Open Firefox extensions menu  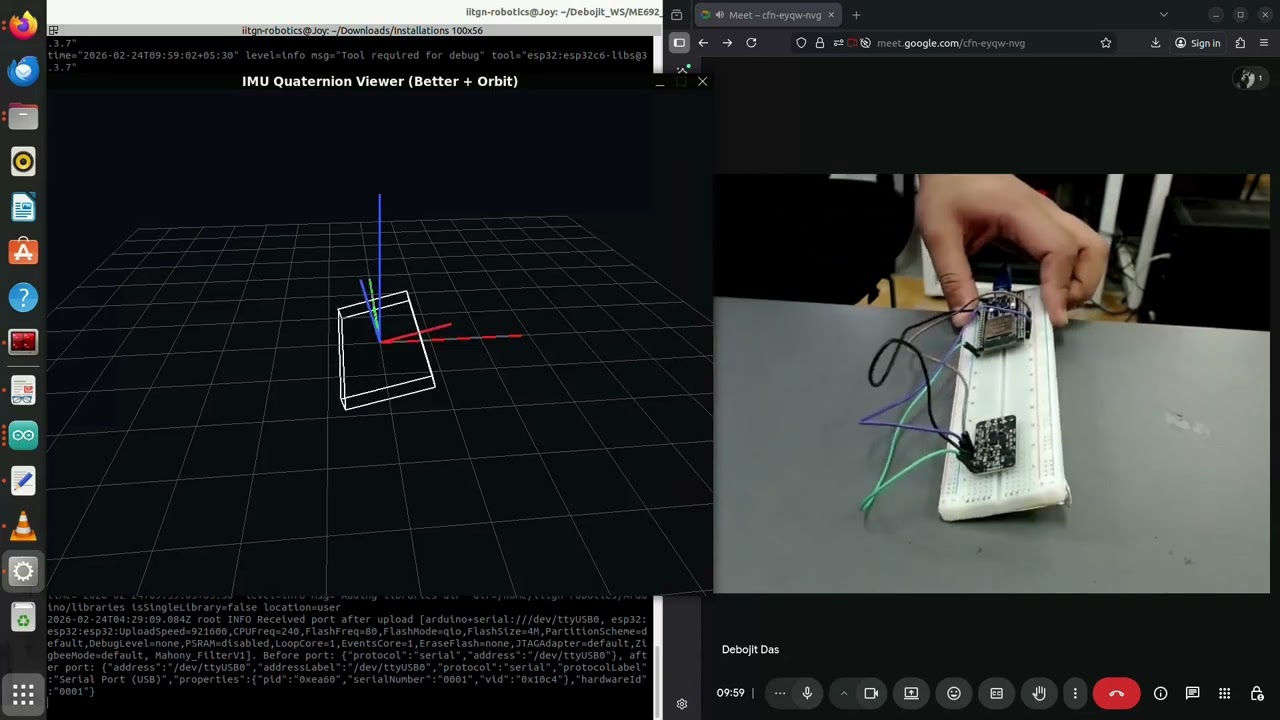coord(1241,43)
